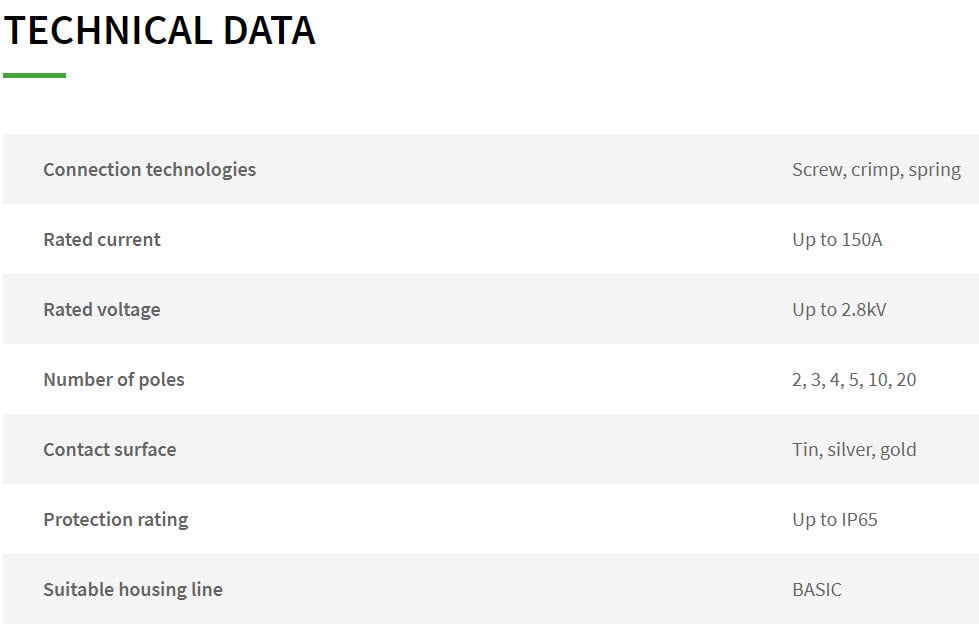Click the 'Tin, silver, gold' value
This screenshot has height=626, width=979.
pos(853,449)
